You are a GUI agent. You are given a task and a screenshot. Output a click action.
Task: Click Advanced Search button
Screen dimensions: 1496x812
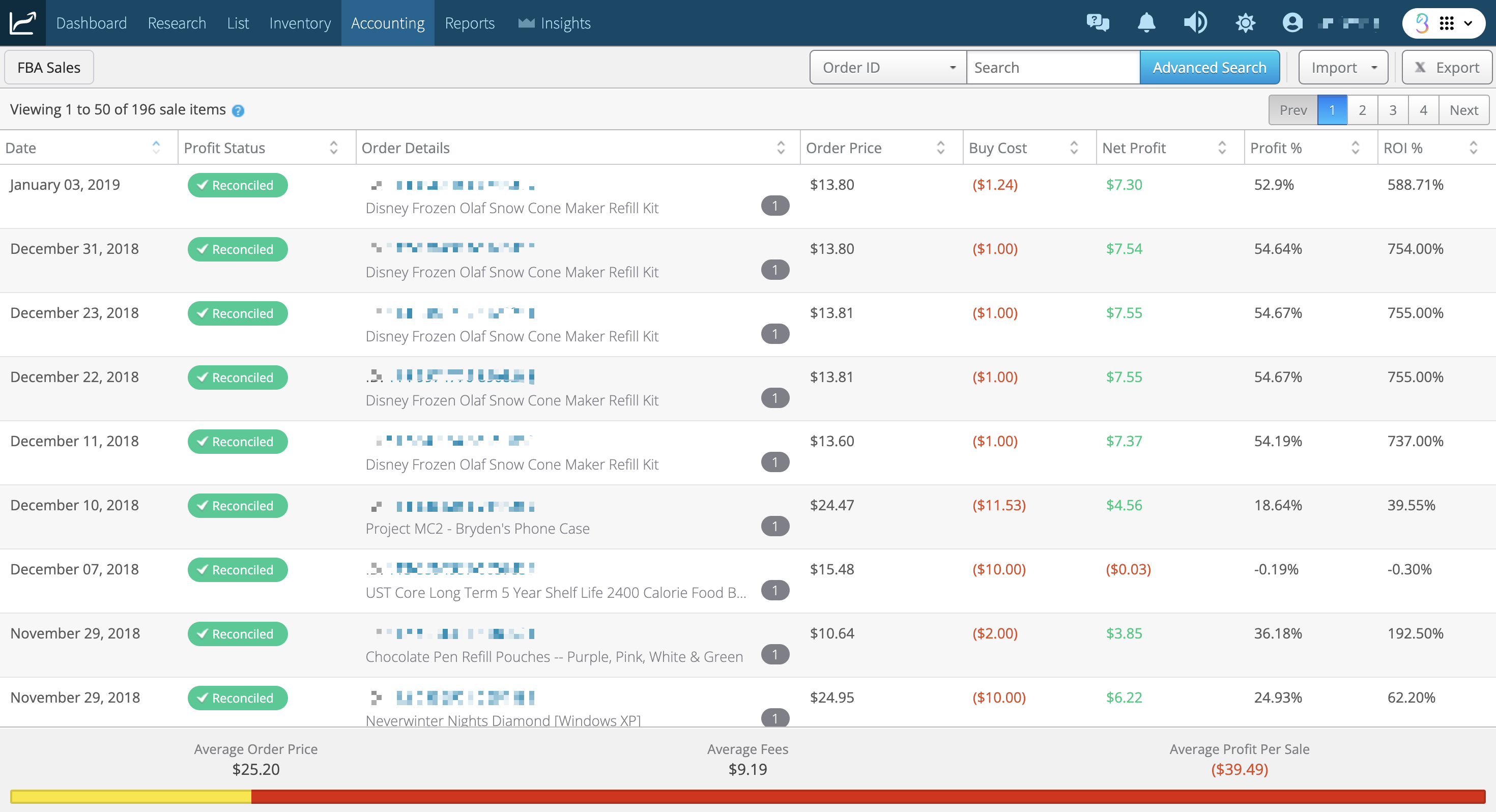[1210, 67]
